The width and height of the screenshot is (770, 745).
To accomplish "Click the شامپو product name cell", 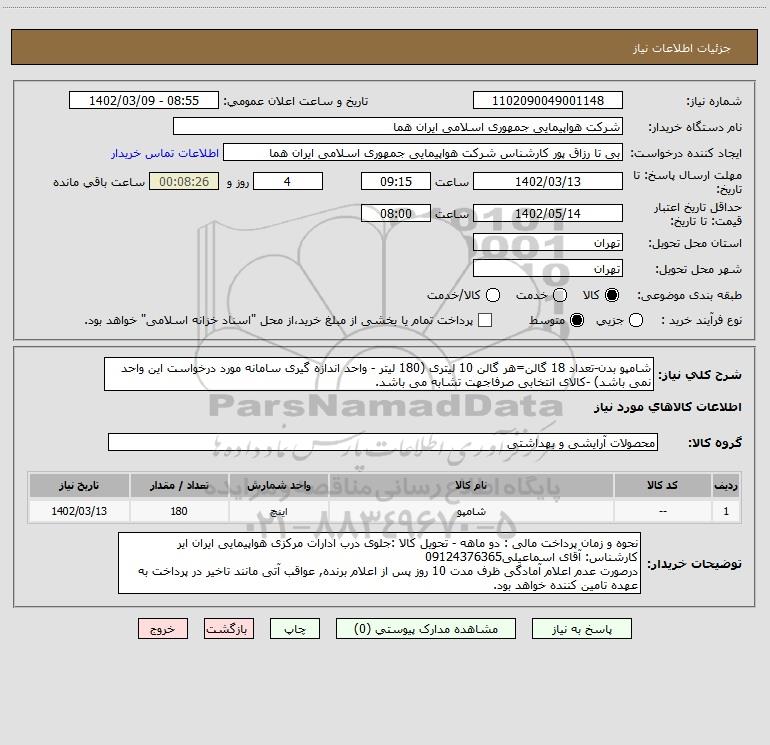I will click(x=471, y=511).
